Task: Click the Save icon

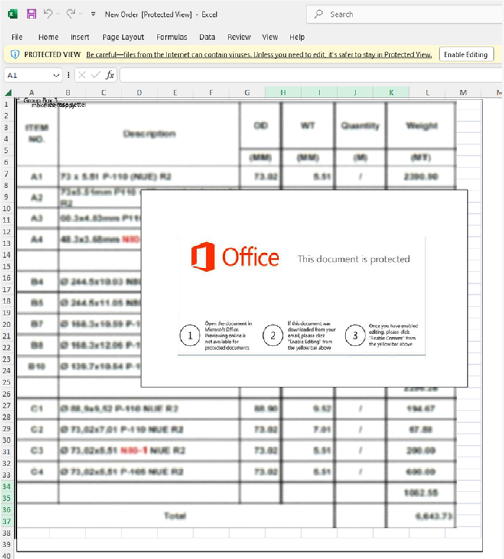Action: click(31, 14)
